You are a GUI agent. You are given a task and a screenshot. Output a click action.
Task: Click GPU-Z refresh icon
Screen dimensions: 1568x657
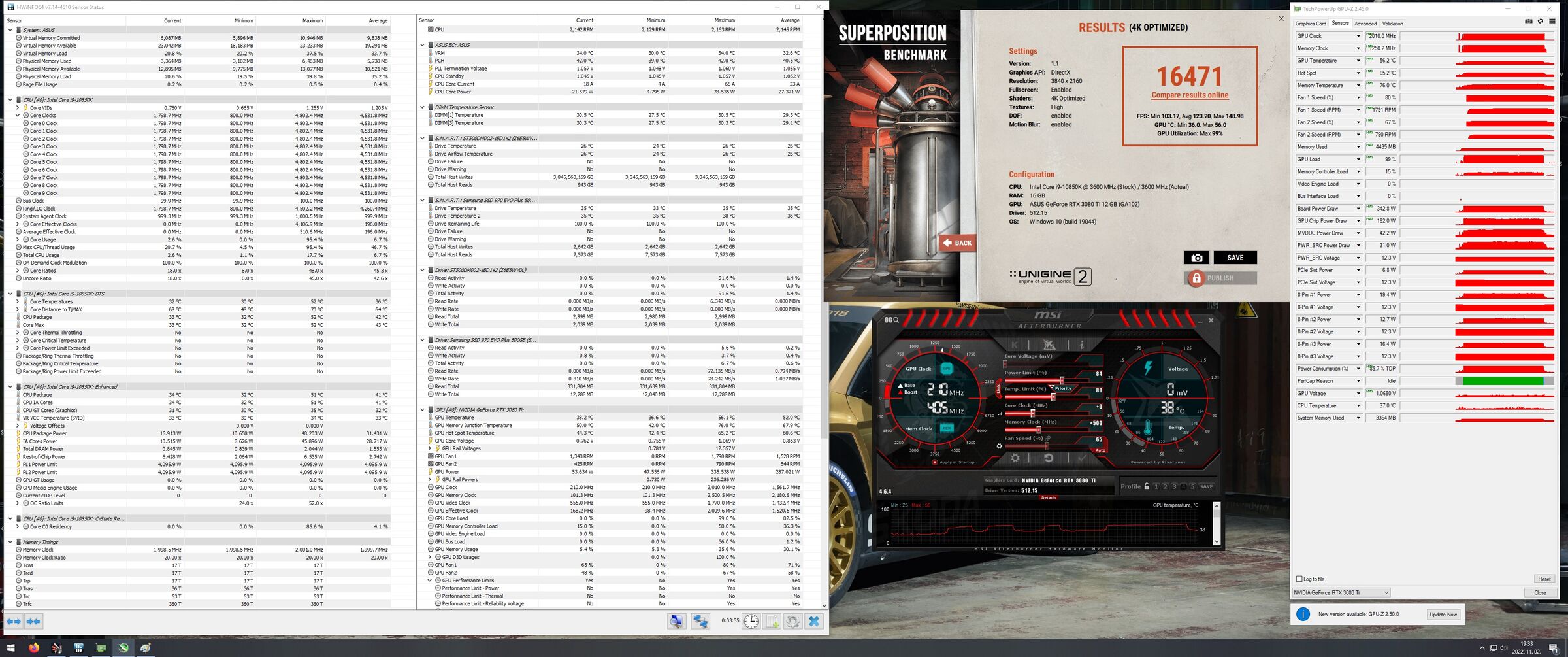point(1541,22)
